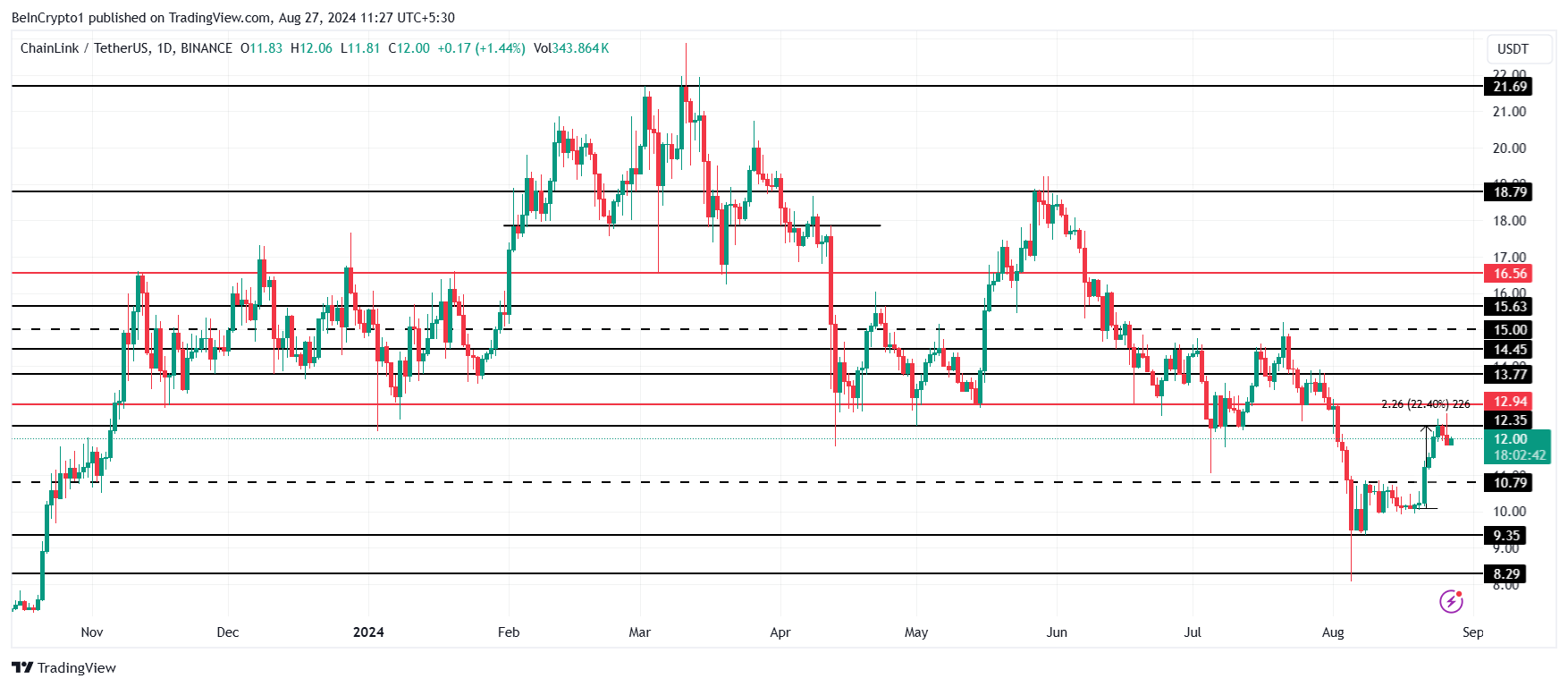Image resolution: width=1568 pixels, height=687 pixels.
Task: Select the dashed 15.00 level label
Action: click(1509, 330)
